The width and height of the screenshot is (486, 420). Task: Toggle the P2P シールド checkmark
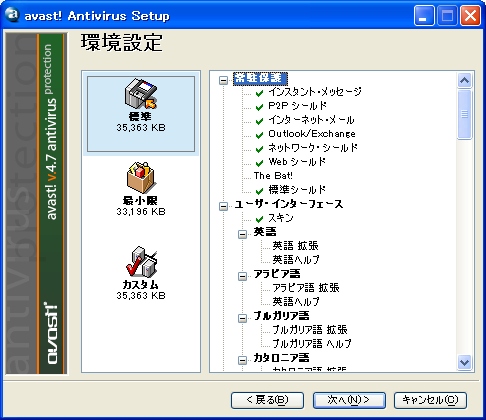259,107
